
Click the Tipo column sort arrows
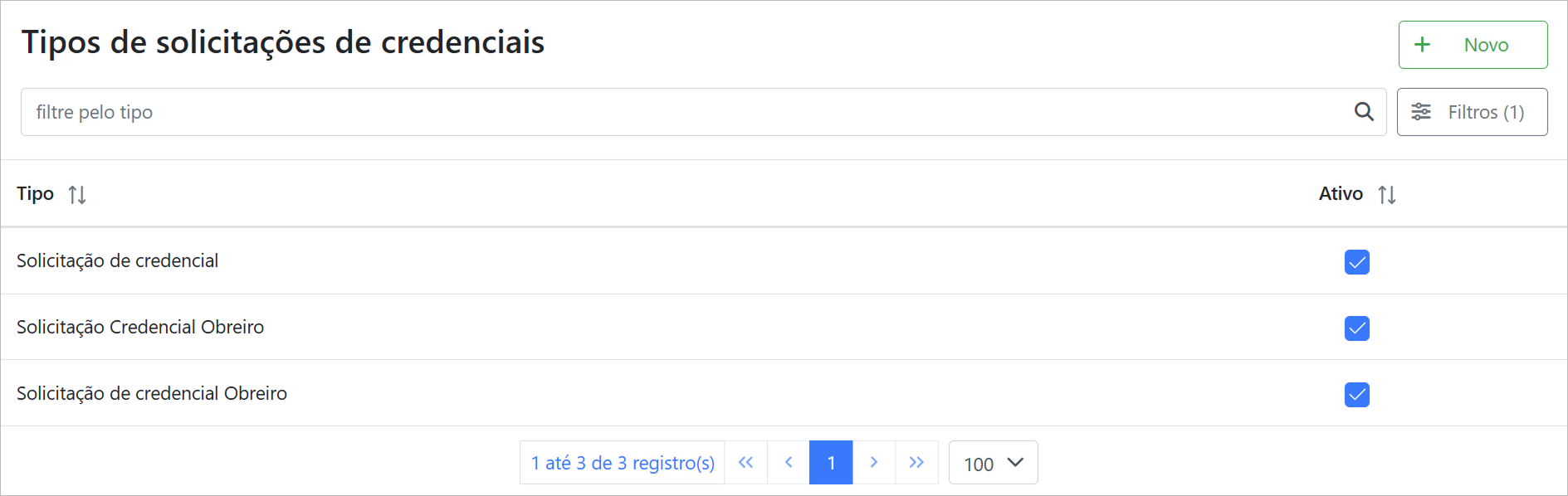coord(77,195)
